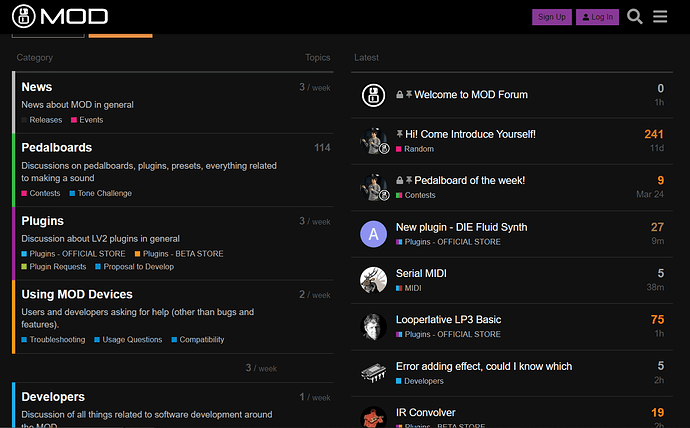The image size is (690, 428).
Task: Open the Using MOD Devices category
Action: [x=77, y=294]
